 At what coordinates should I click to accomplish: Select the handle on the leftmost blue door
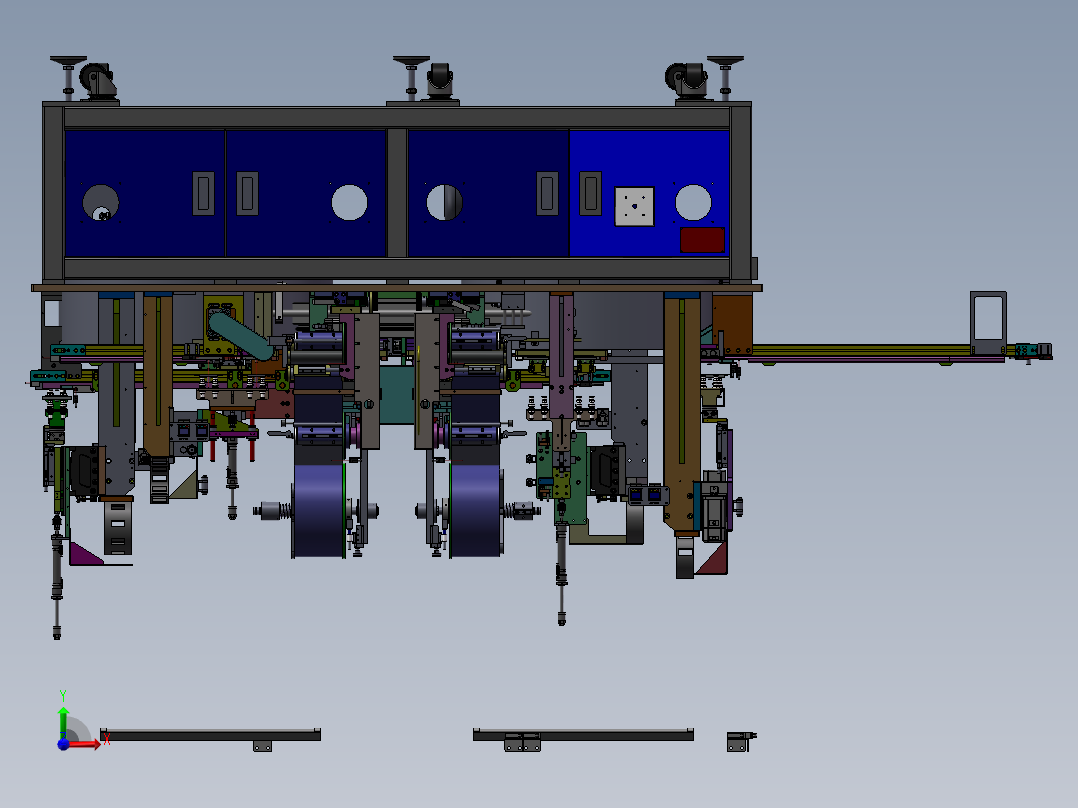(204, 193)
